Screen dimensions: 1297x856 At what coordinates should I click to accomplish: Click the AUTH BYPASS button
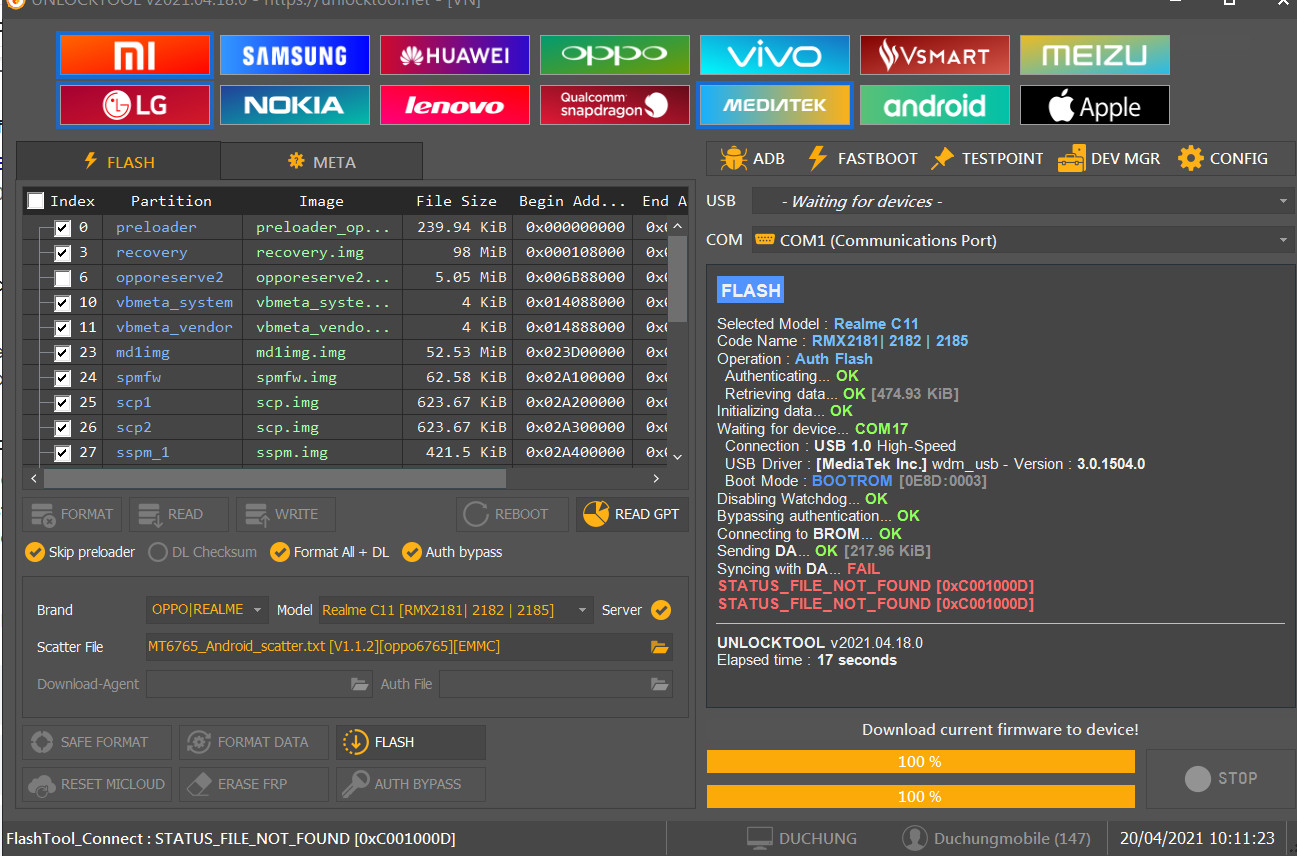coord(411,784)
